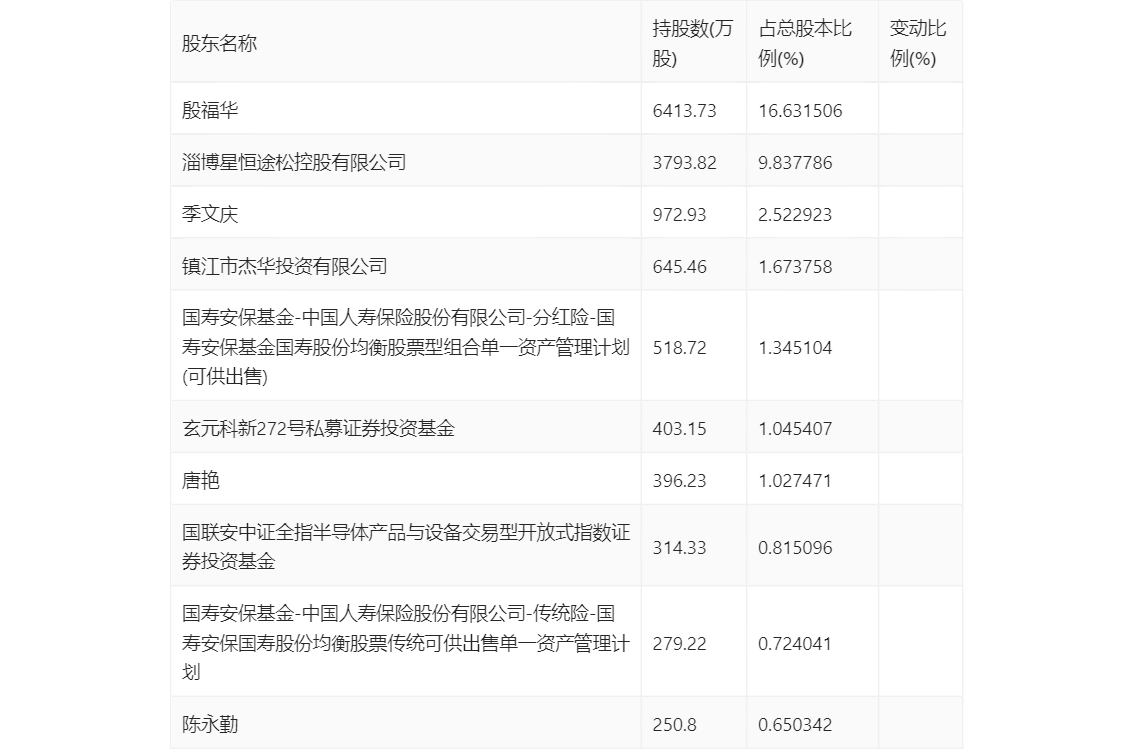Click the value 6413.73
Viewport: 1134px width, 749px height.
coord(684,111)
